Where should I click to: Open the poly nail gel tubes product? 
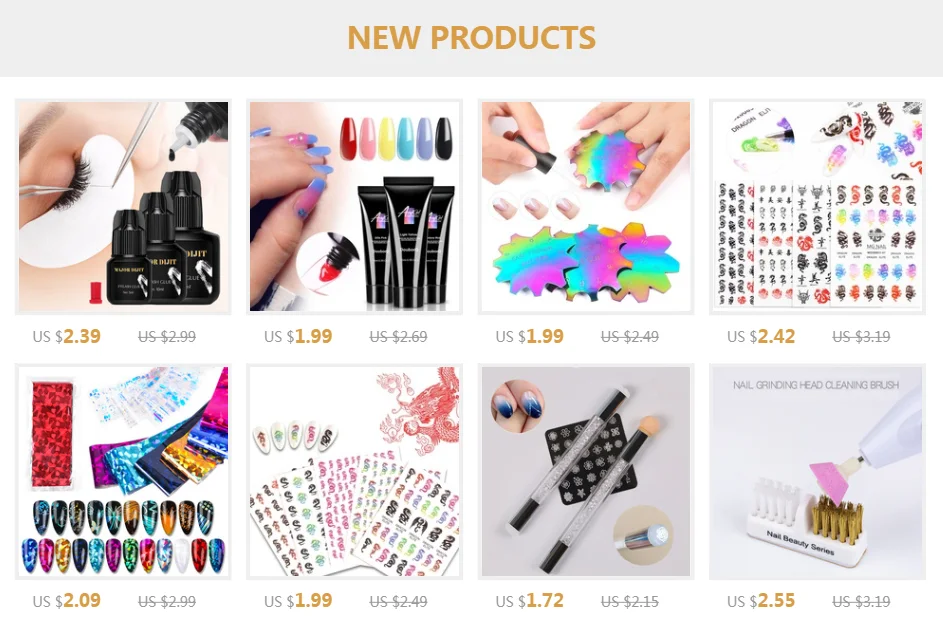click(x=354, y=206)
